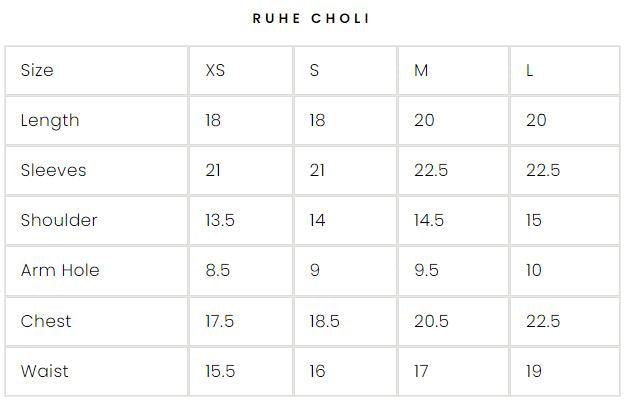Click the L Waist value 19
The height and width of the screenshot is (404, 629).
pyautogui.click(x=534, y=371)
